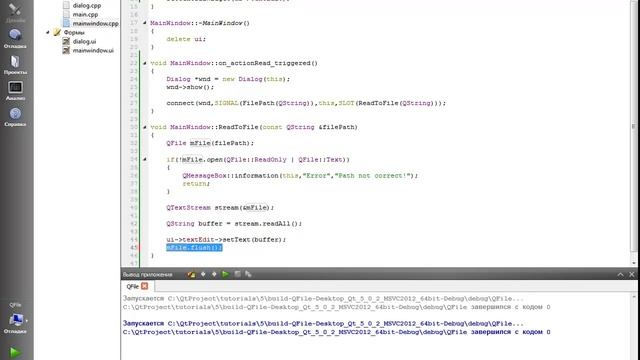Open the Справка (Help) mode

[15, 117]
